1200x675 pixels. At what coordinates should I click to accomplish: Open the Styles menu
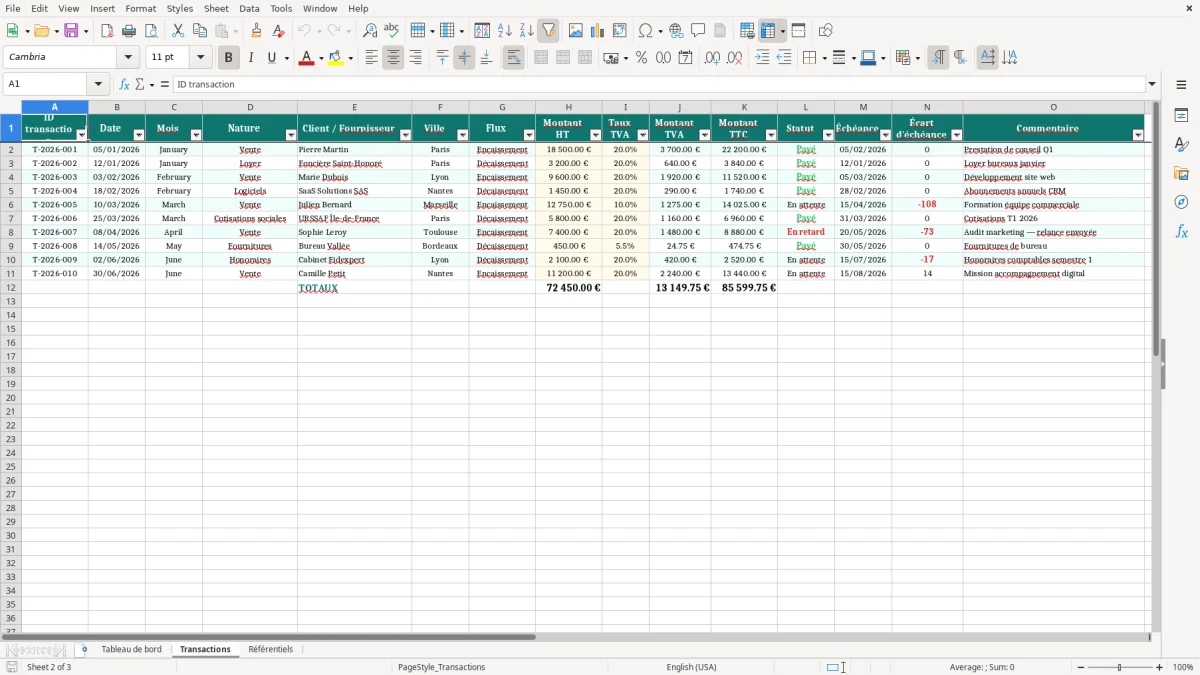coord(180,8)
